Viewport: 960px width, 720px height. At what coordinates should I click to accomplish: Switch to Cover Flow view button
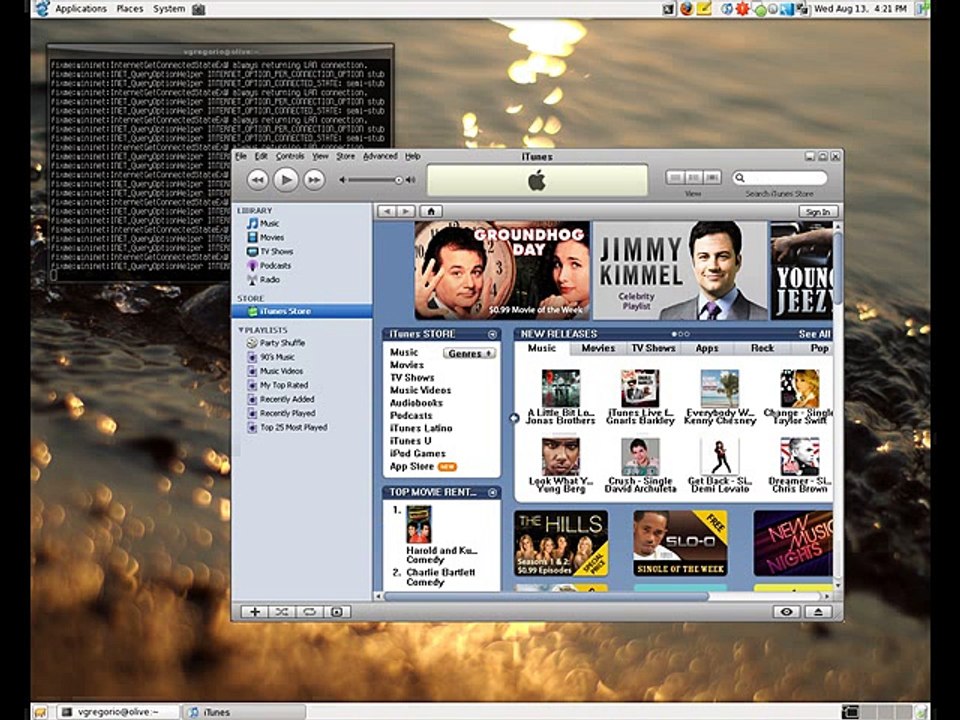point(712,178)
